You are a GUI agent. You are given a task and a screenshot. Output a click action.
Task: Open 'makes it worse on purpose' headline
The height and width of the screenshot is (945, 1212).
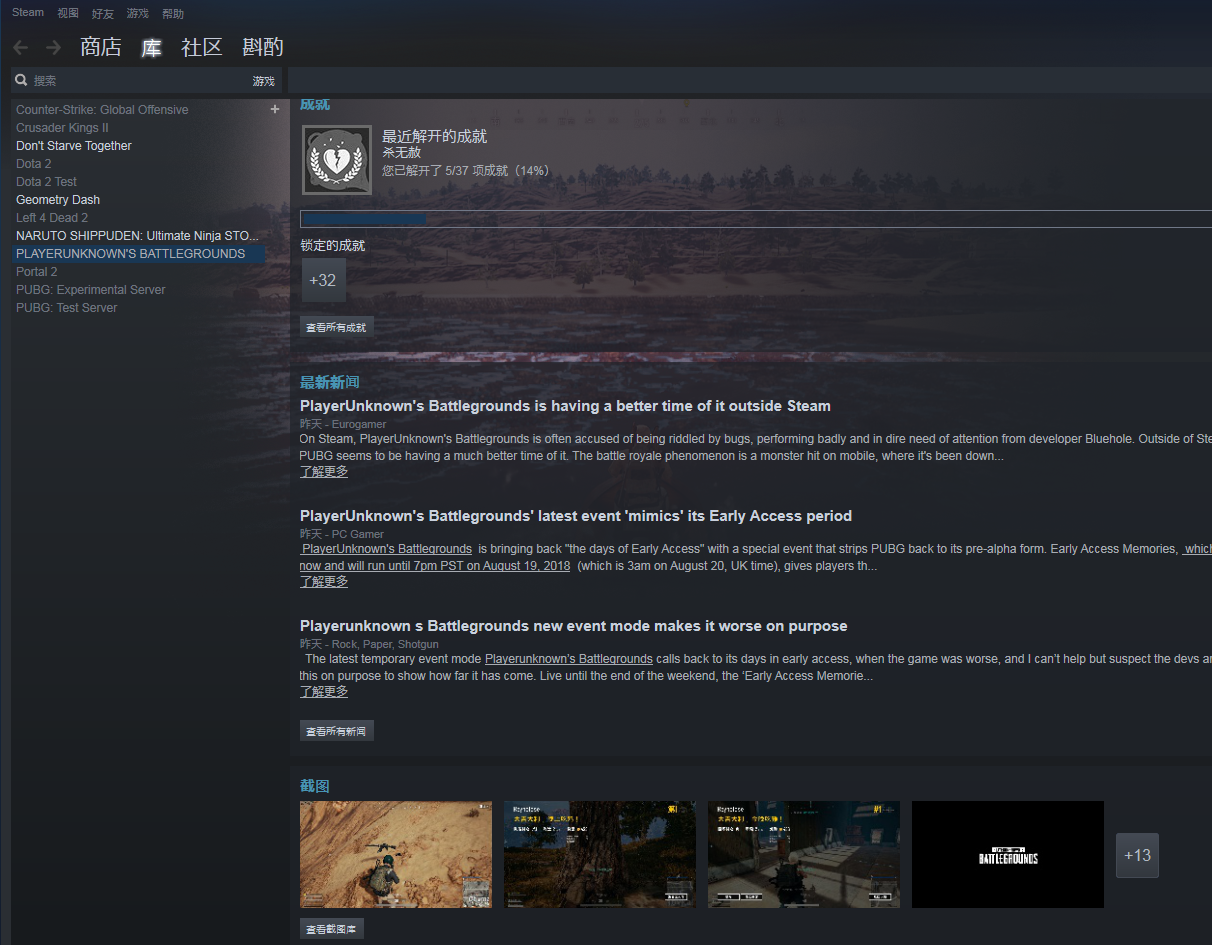[x=574, y=626]
